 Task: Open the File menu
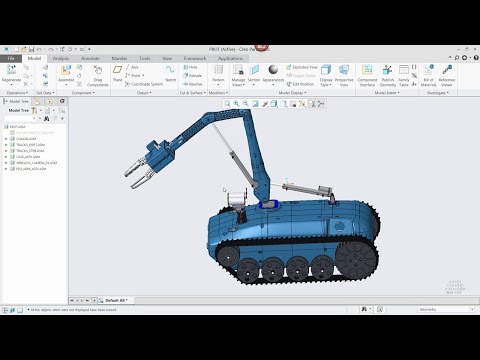(x=11, y=58)
